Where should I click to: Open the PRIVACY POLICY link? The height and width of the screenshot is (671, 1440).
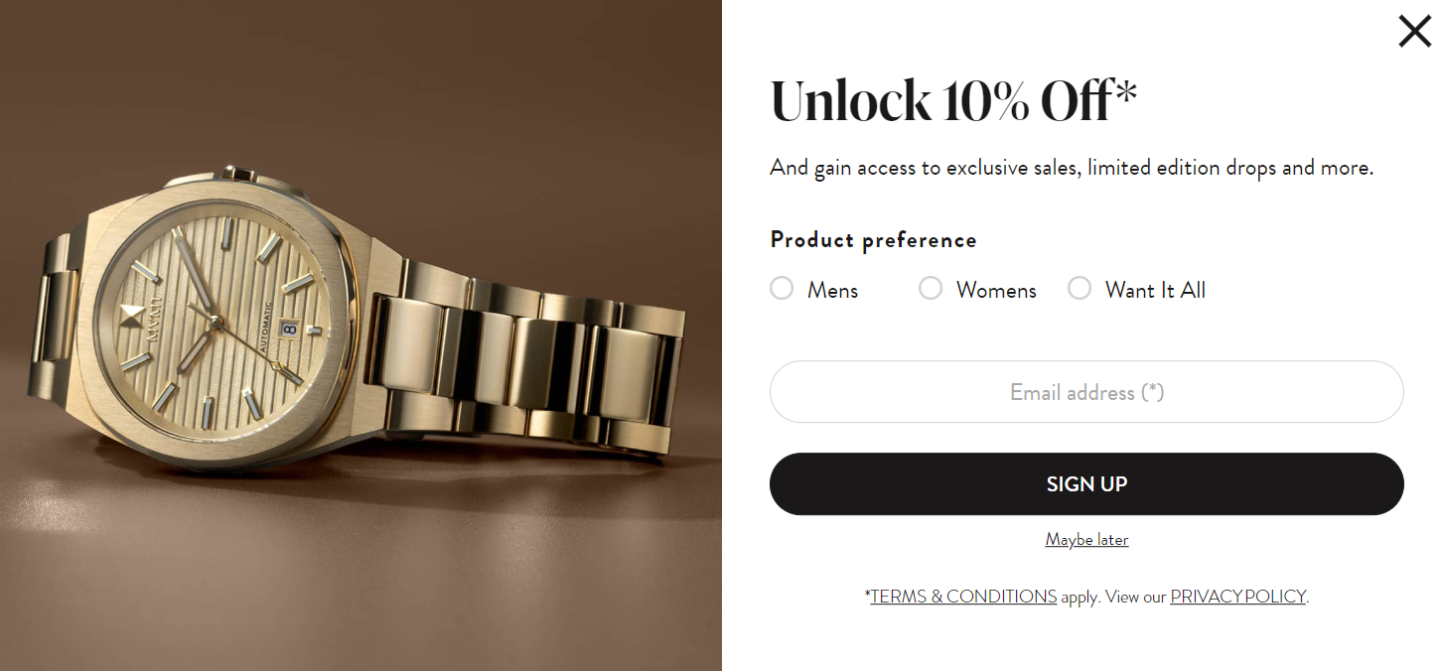coord(1238,597)
